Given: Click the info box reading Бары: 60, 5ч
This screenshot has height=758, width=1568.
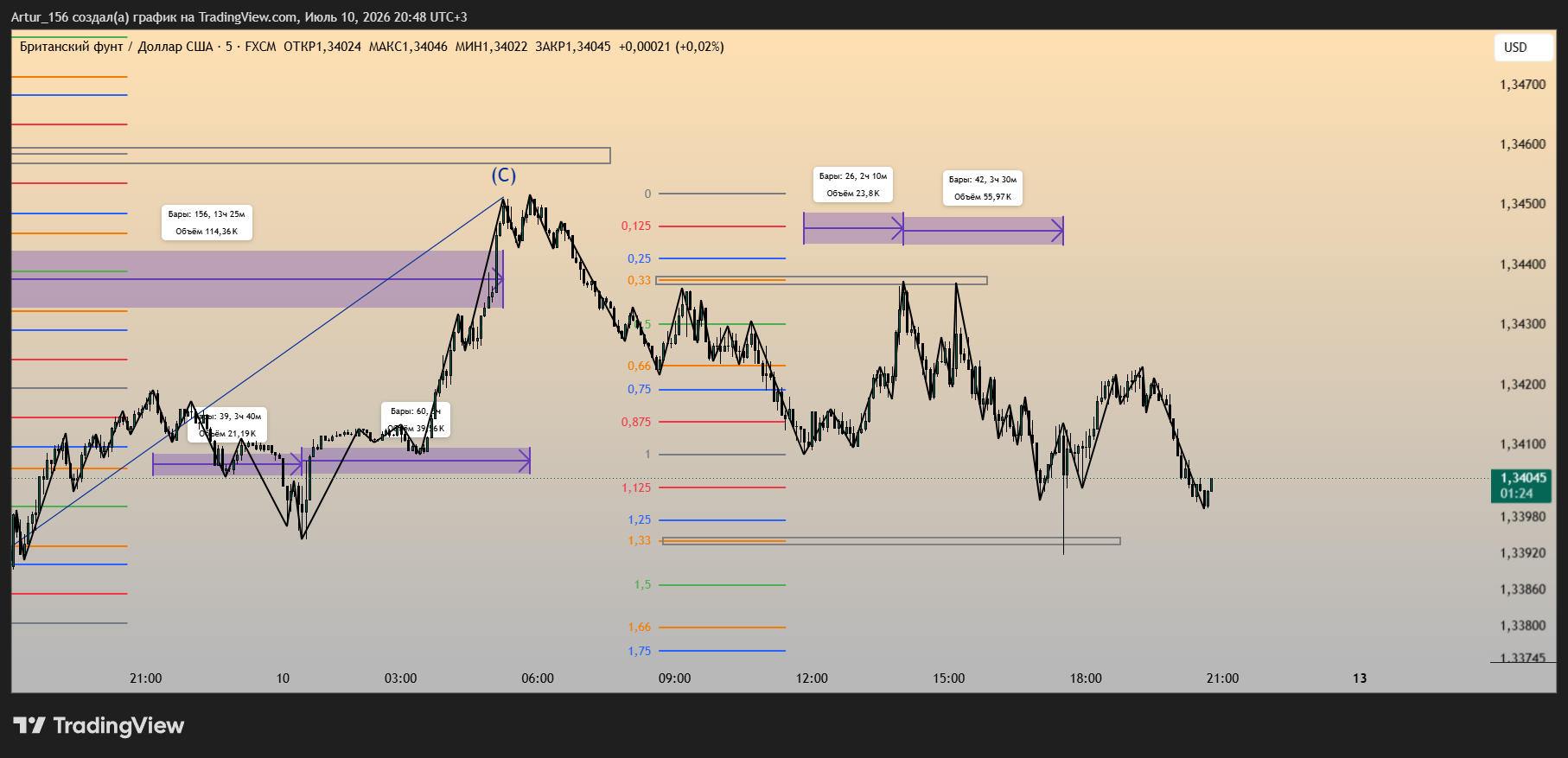Looking at the screenshot, I should tap(416, 419).
